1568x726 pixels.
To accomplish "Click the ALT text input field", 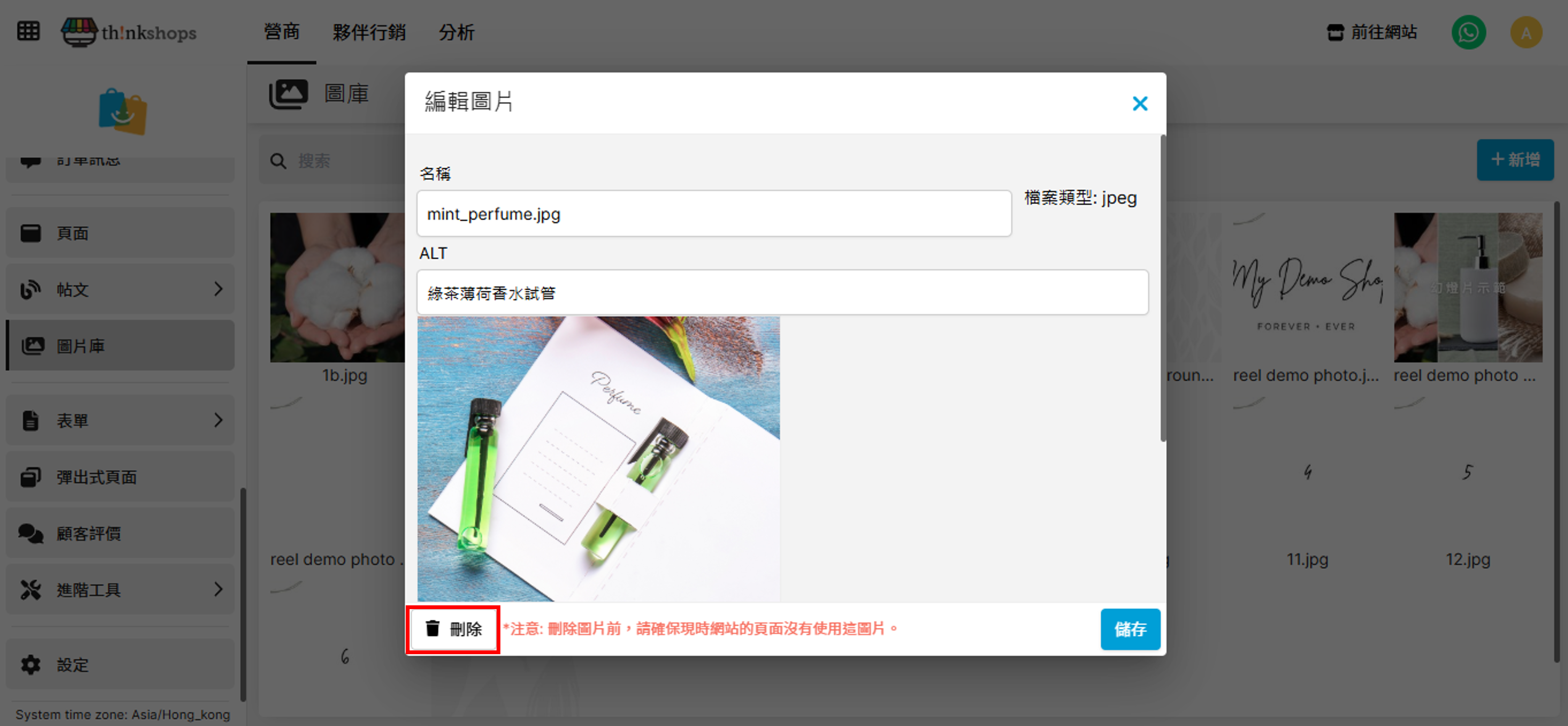I will tap(782, 293).
